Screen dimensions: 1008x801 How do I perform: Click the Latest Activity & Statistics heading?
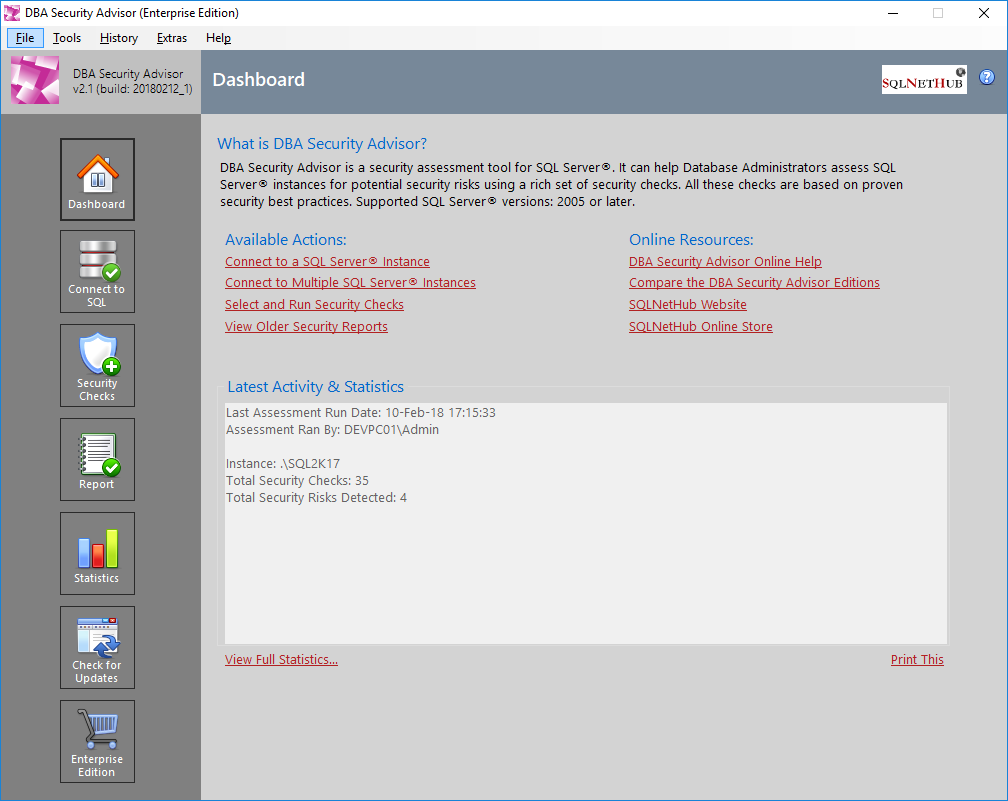pos(316,386)
